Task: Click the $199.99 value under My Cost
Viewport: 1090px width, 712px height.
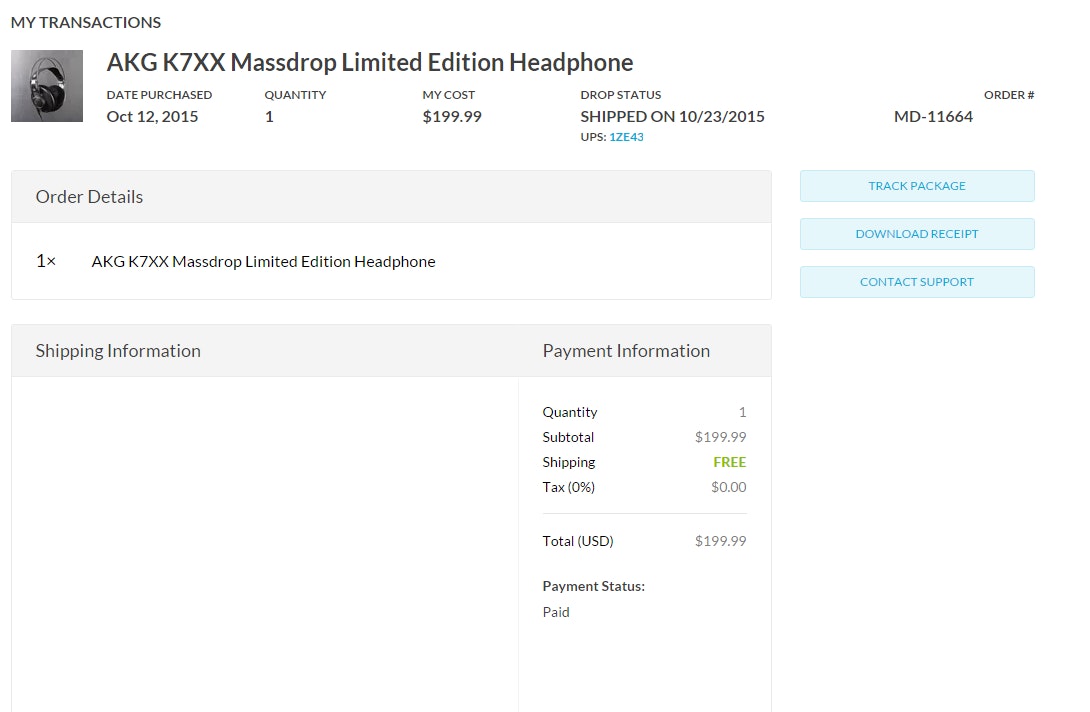Action: 452,116
